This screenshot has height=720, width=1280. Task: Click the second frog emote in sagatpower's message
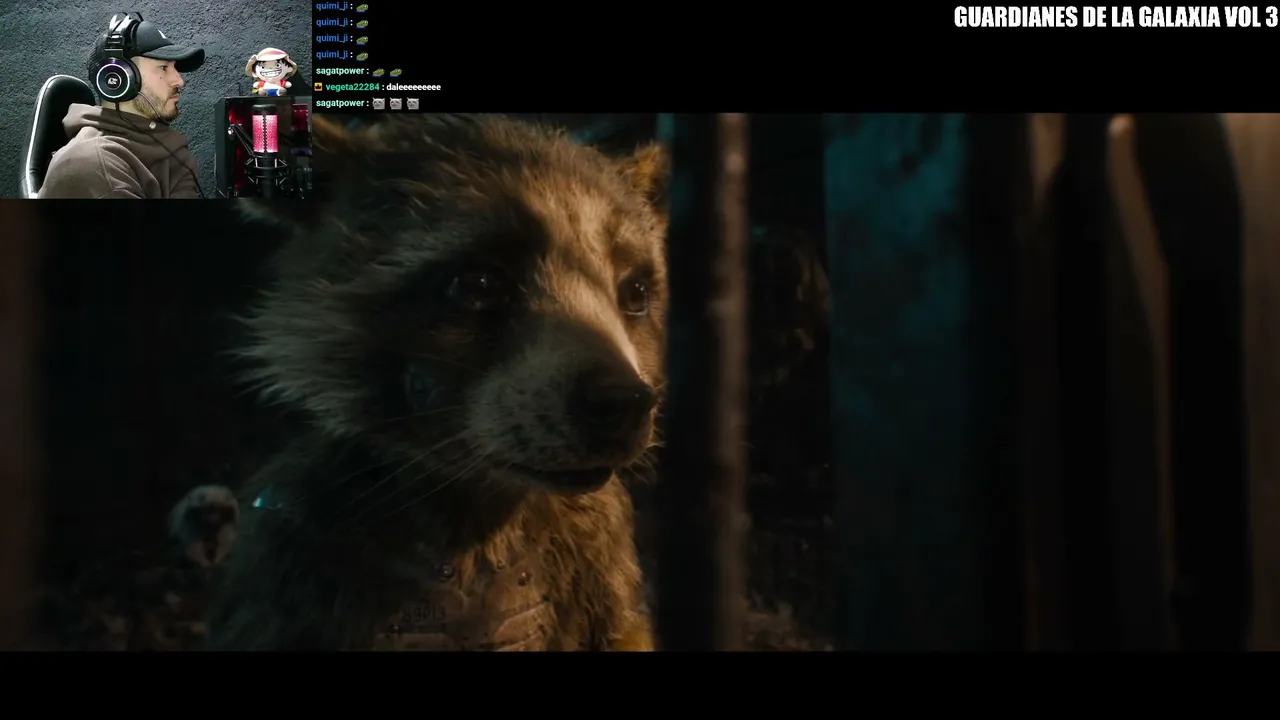396,72
